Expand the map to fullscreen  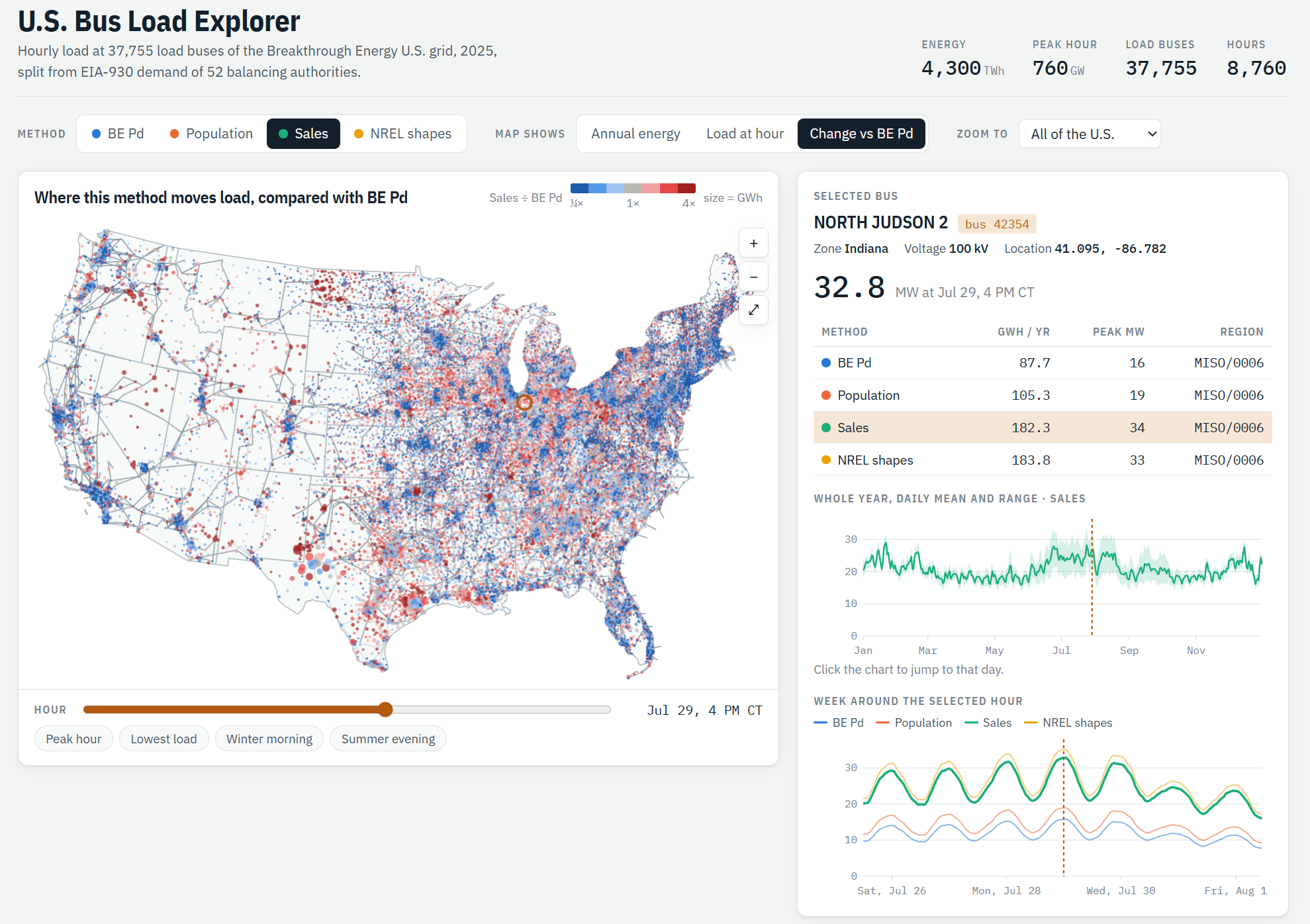tap(753, 310)
